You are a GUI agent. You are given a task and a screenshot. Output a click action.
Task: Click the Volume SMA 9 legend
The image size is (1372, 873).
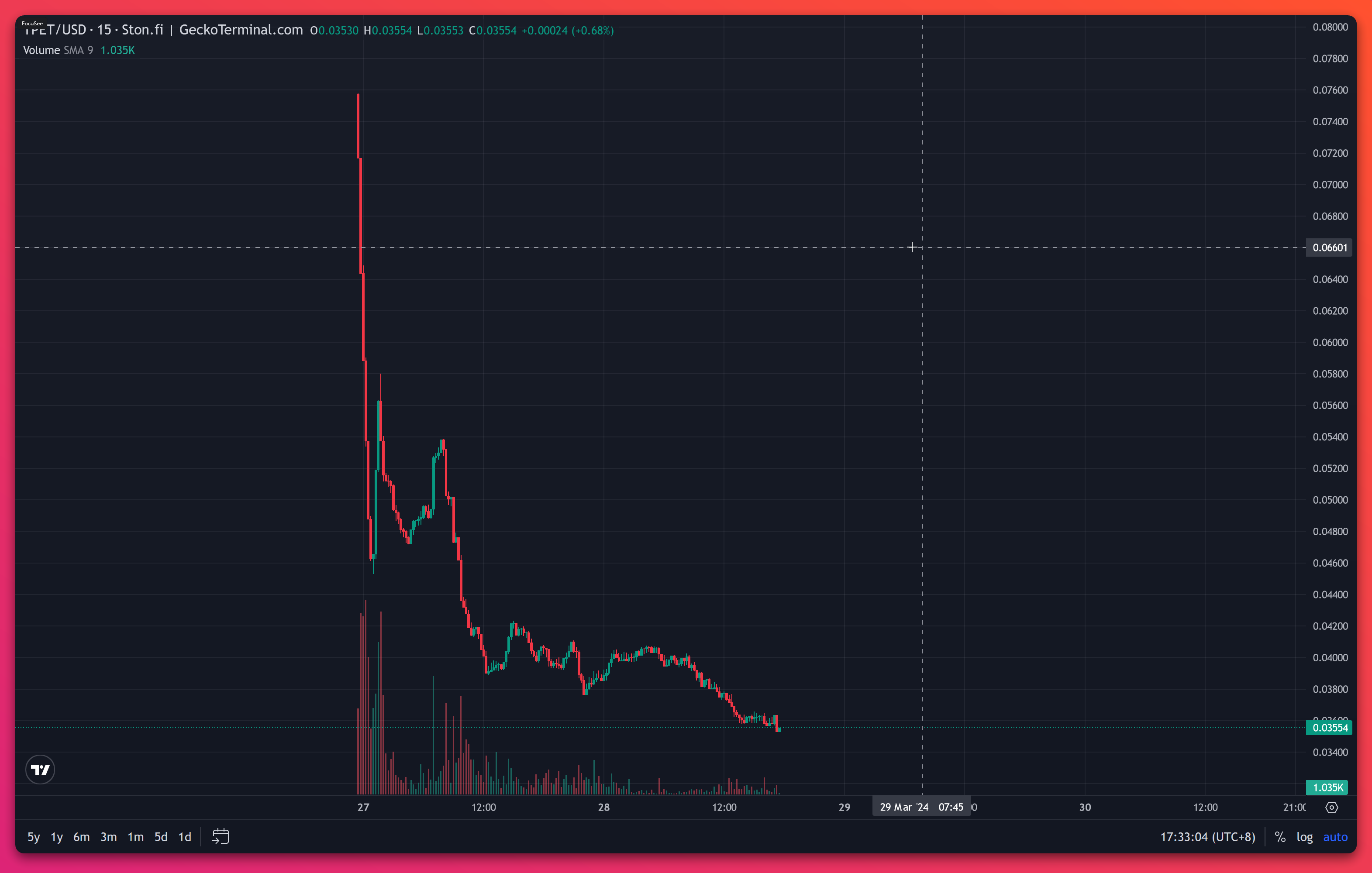[58, 50]
